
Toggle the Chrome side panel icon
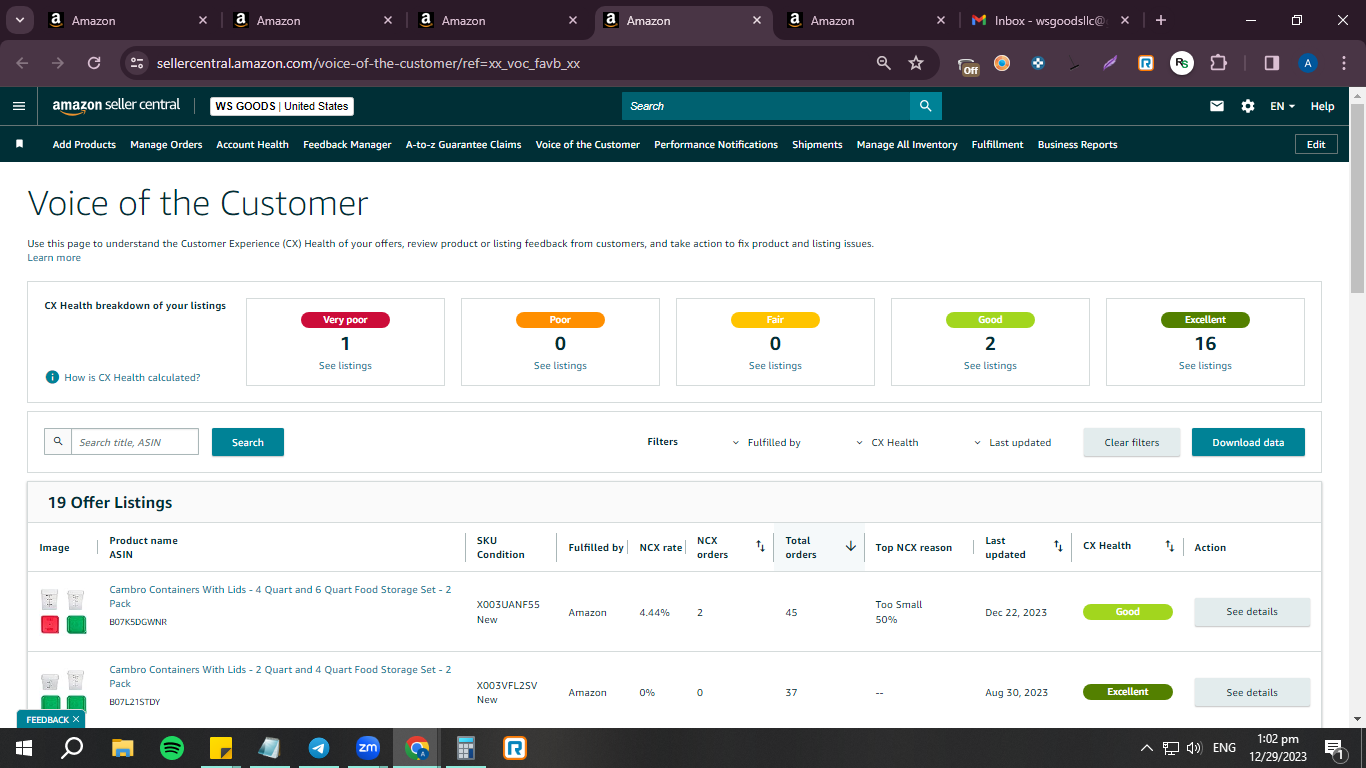click(x=1272, y=63)
